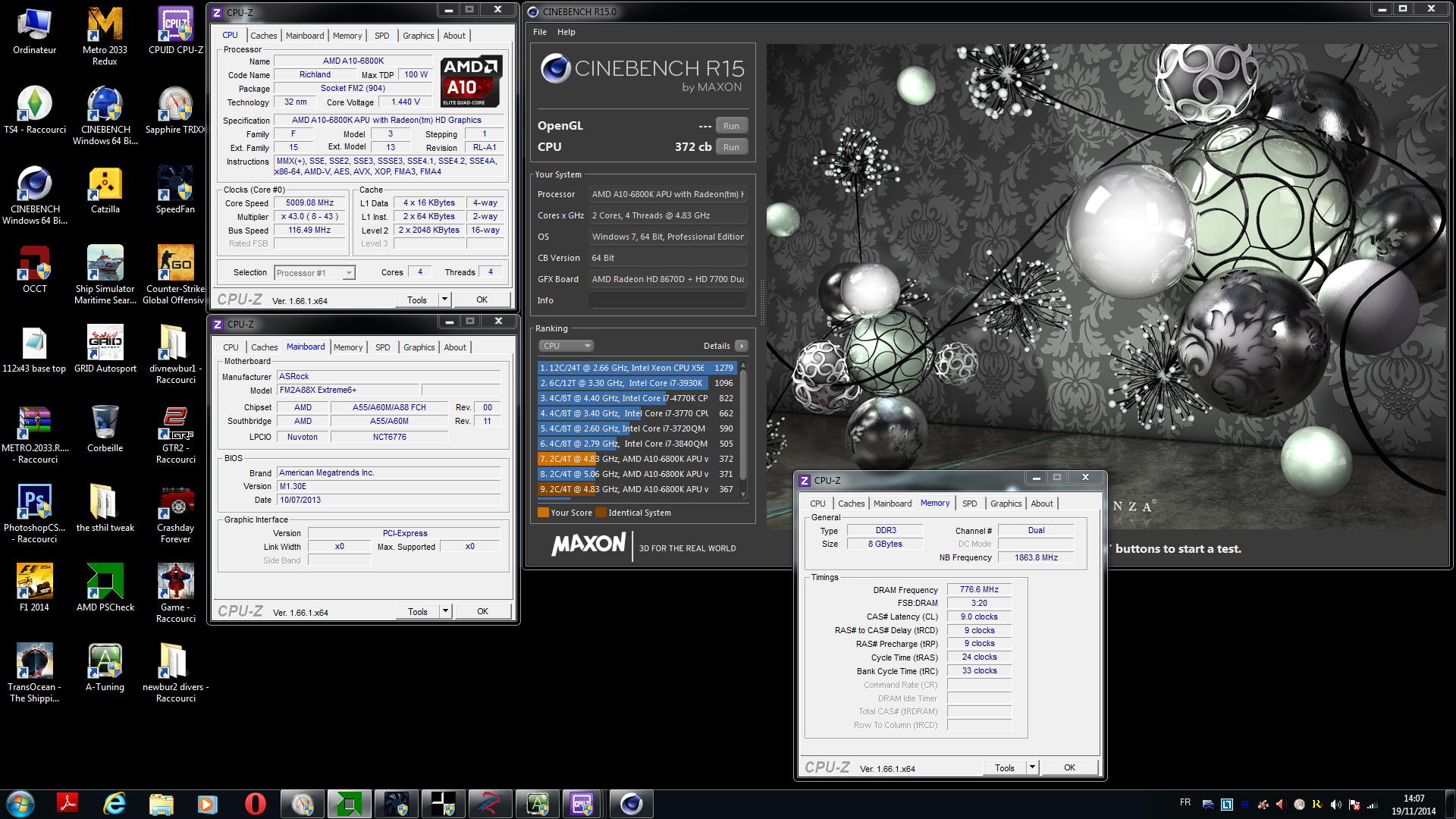Open Tools dropdown arrow in top CPU-Z window
Viewport: 1456px width, 819px height.
tap(445, 300)
